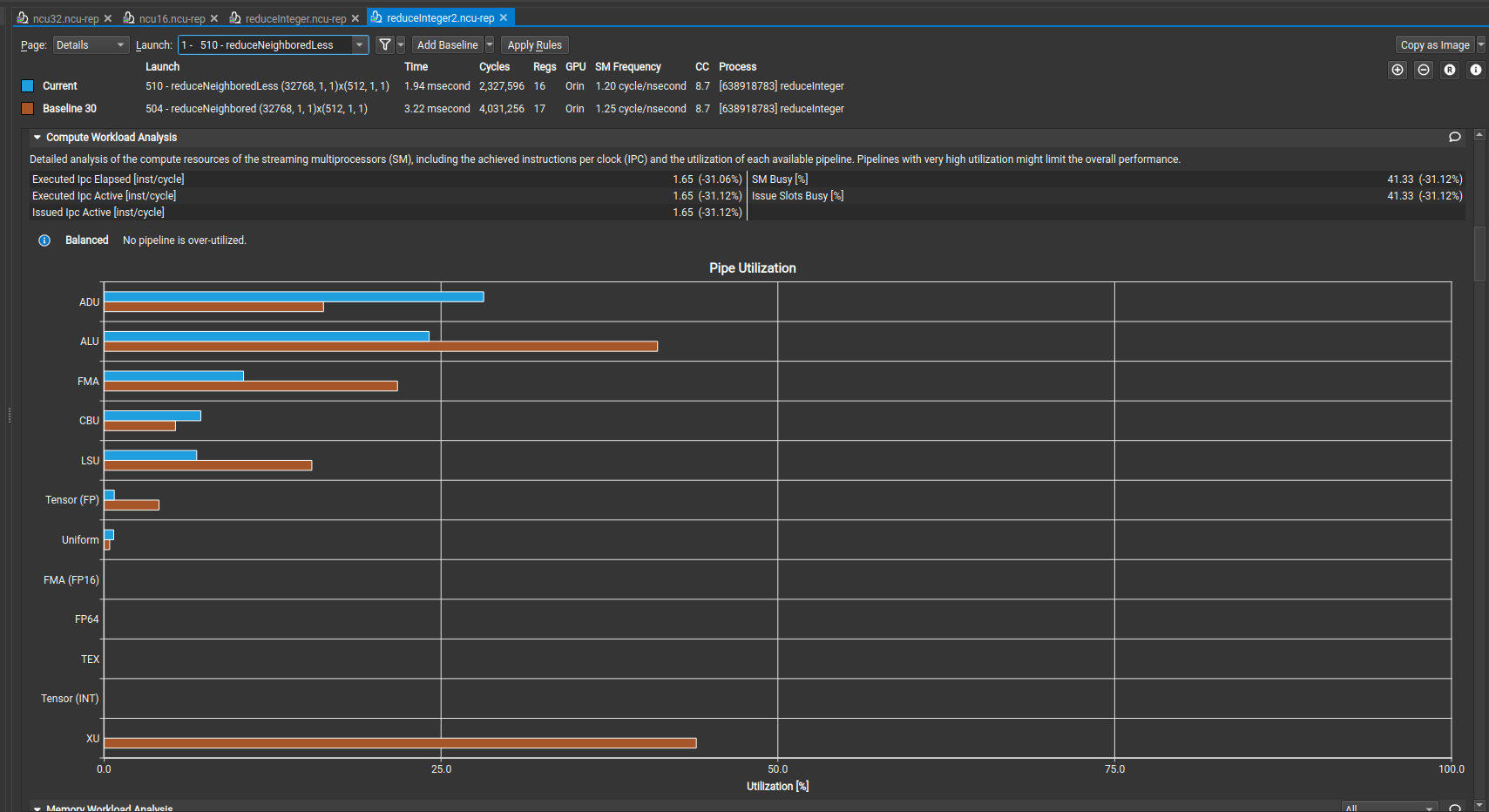Click the Apply Rules button

(x=534, y=44)
